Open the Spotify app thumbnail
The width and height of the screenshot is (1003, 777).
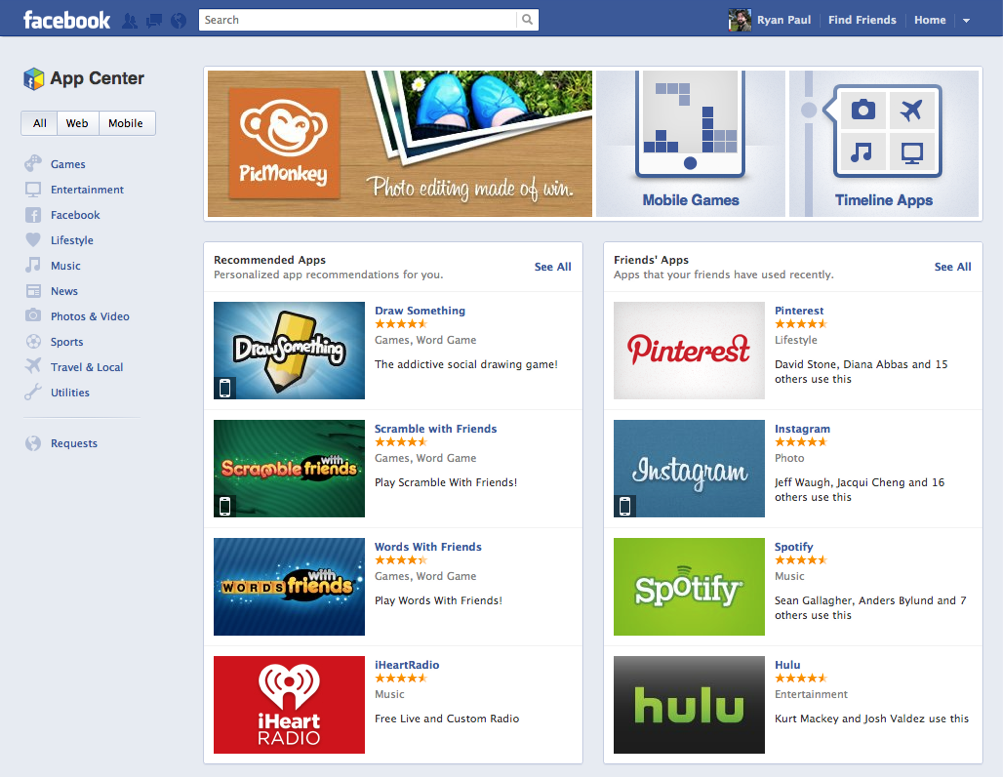(x=689, y=587)
